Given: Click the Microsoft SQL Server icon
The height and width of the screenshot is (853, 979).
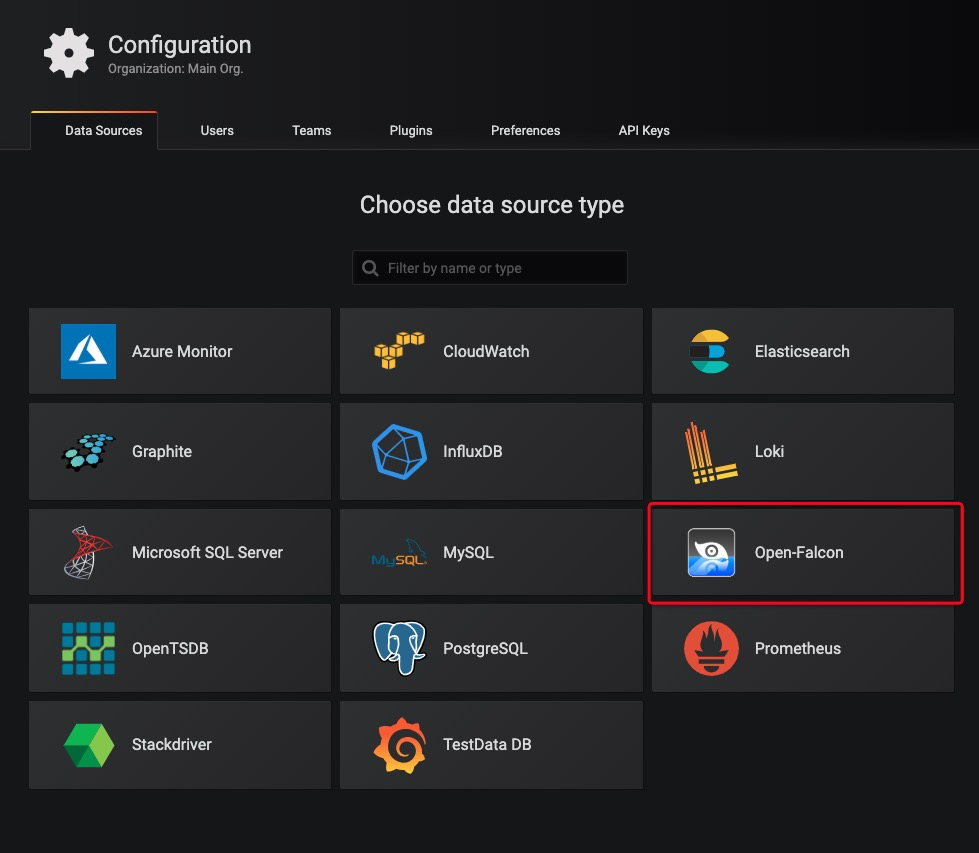Looking at the screenshot, I should click(87, 553).
